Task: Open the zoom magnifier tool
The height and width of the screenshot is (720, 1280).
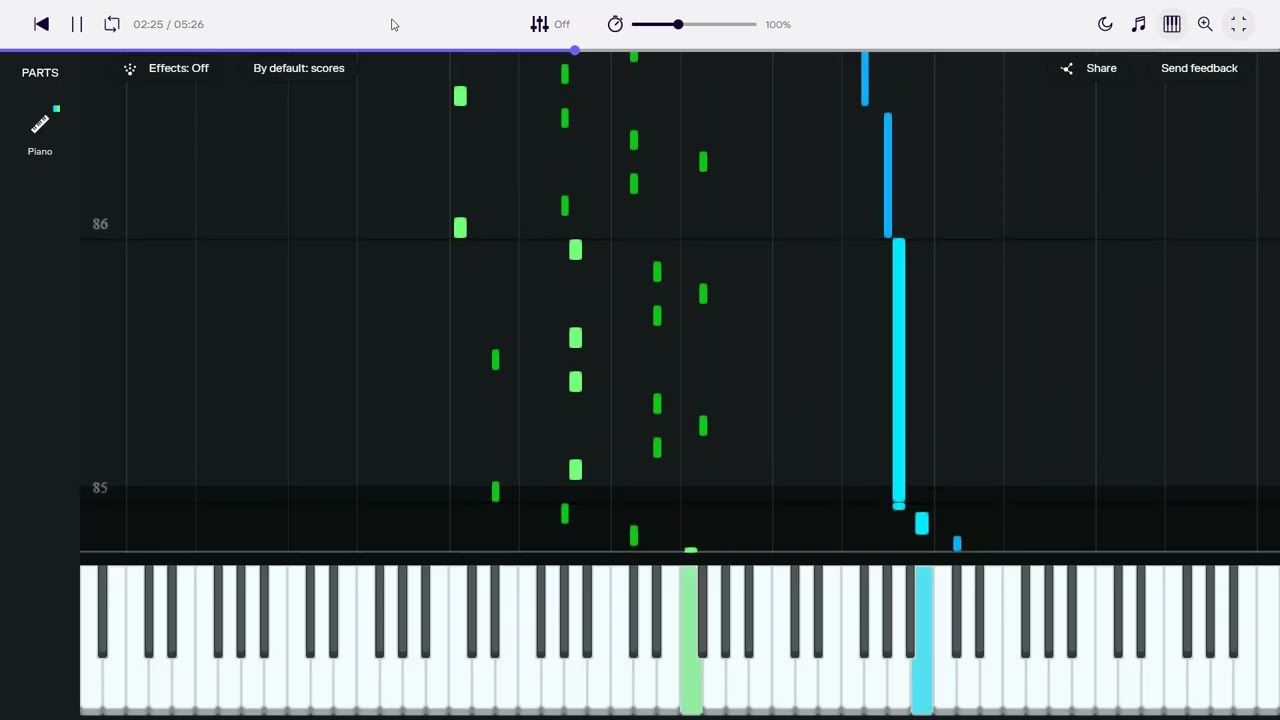Action: [1205, 24]
